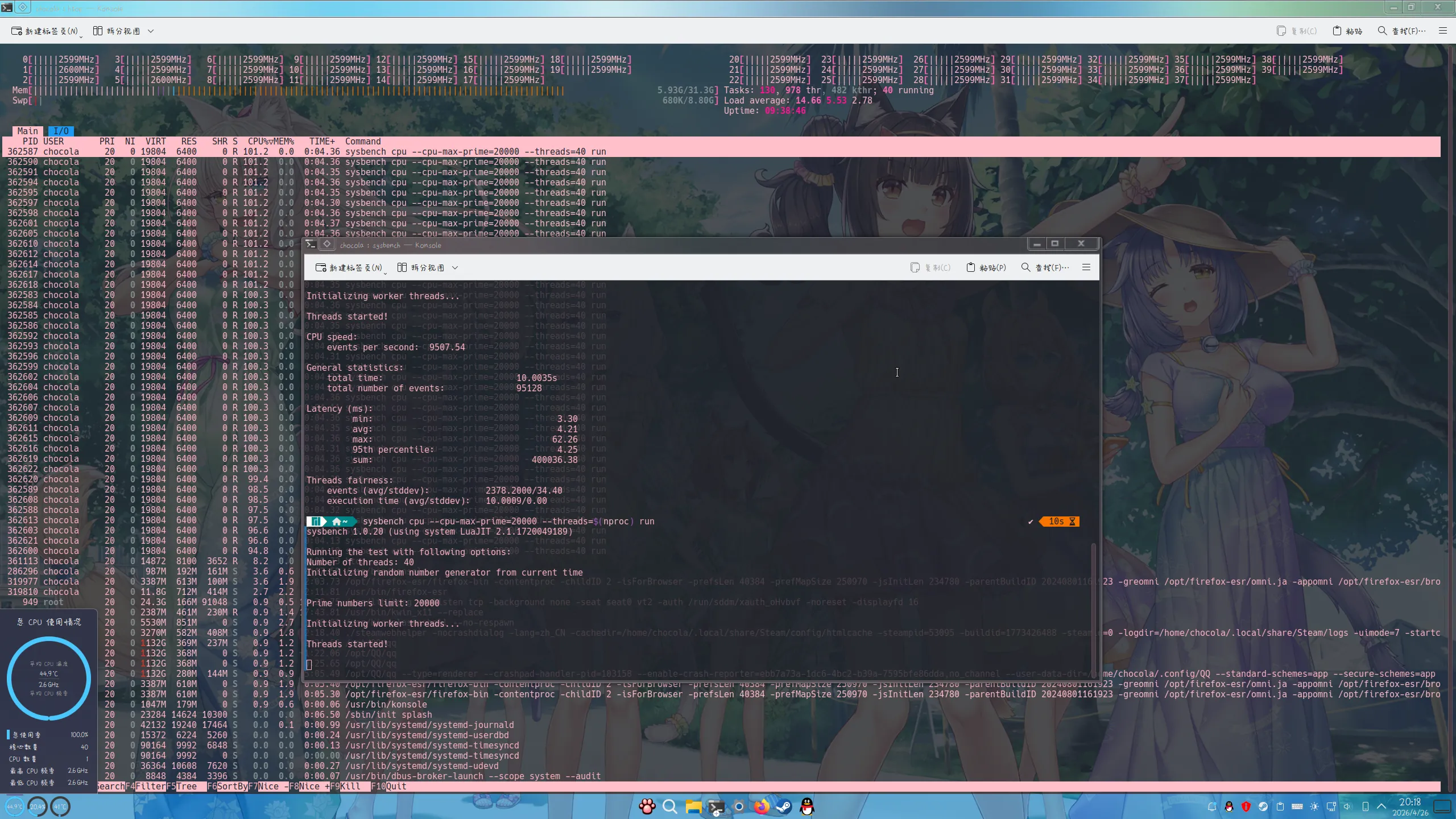Open QQ penguin icon in the taskbar
The width and height of the screenshot is (1456, 819).
tap(807, 806)
